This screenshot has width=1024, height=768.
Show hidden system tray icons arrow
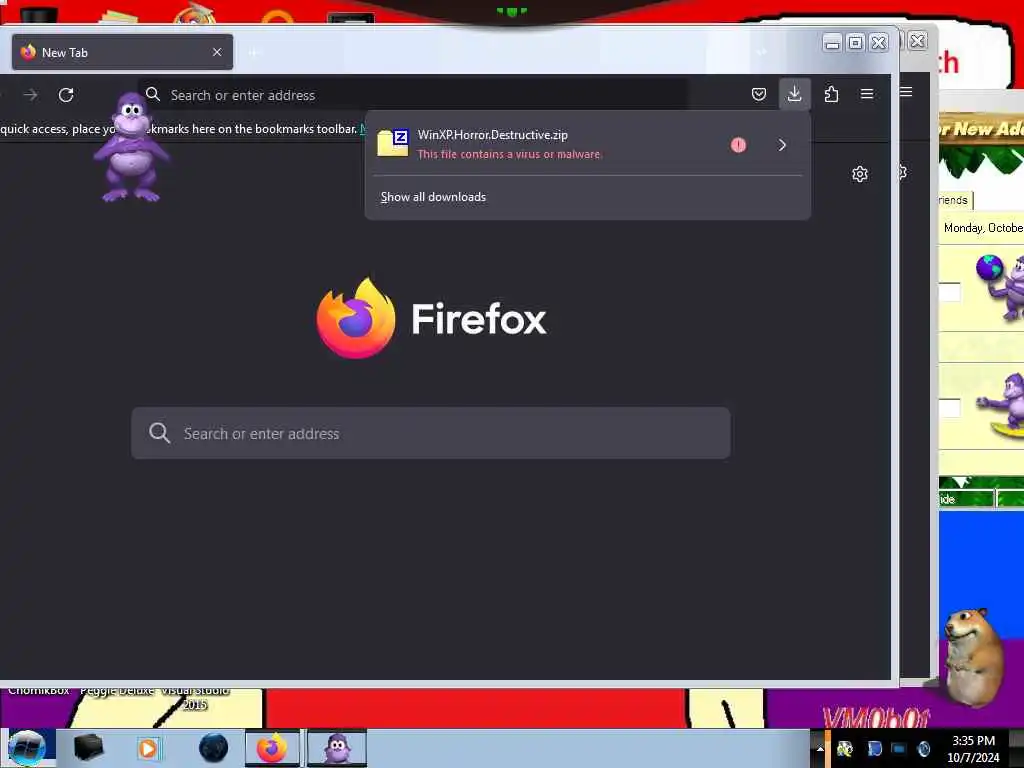tap(820, 748)
